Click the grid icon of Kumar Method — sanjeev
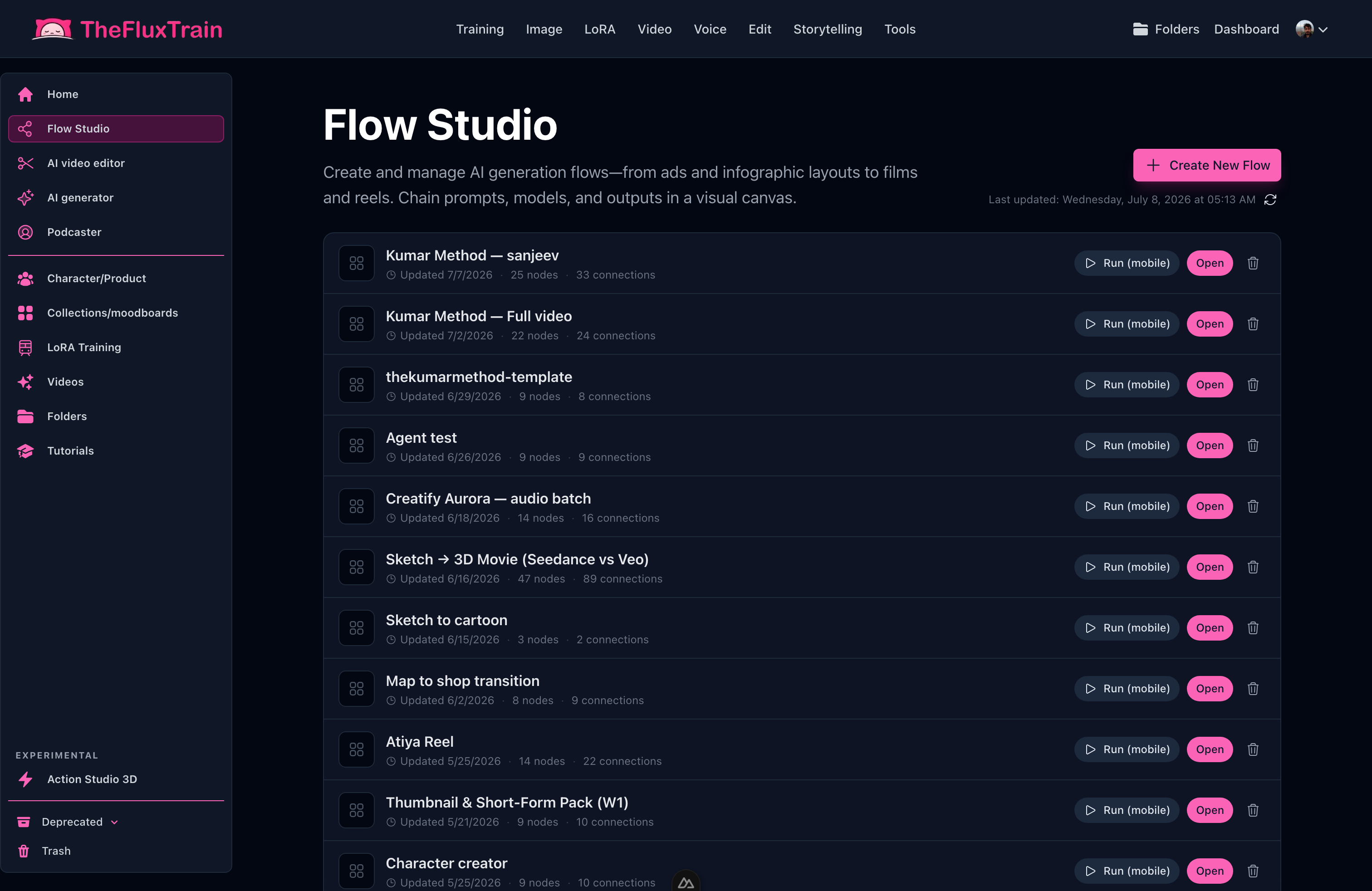Viewport: 1372px width, 891px height. click(356, 264)
